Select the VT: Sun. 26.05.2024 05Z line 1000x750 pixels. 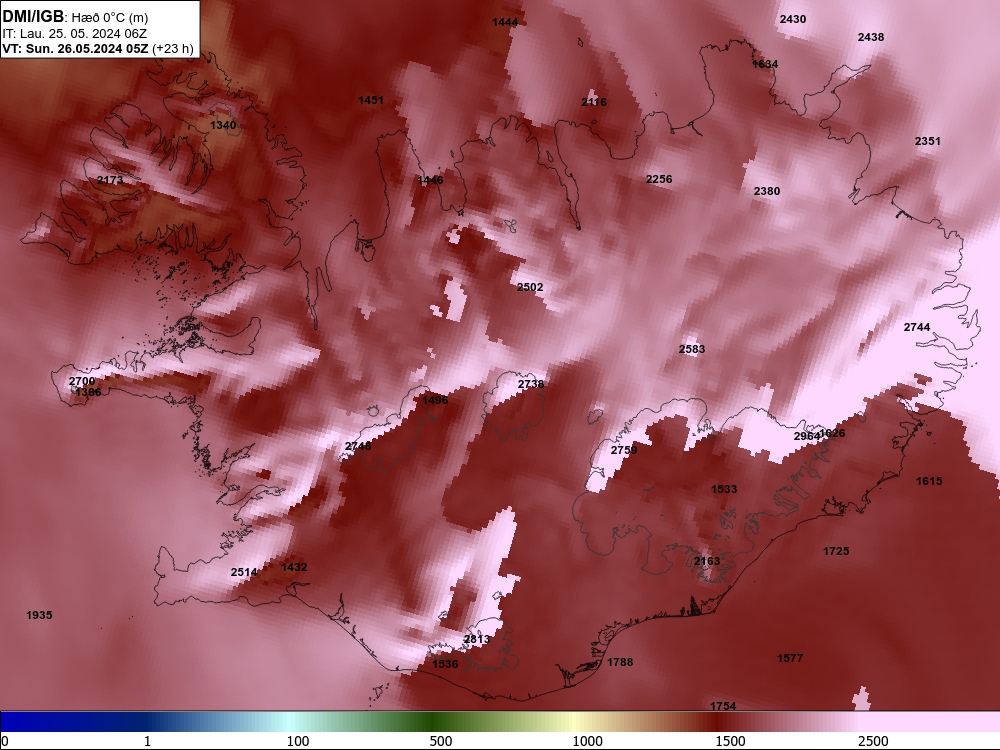point(75,49)
